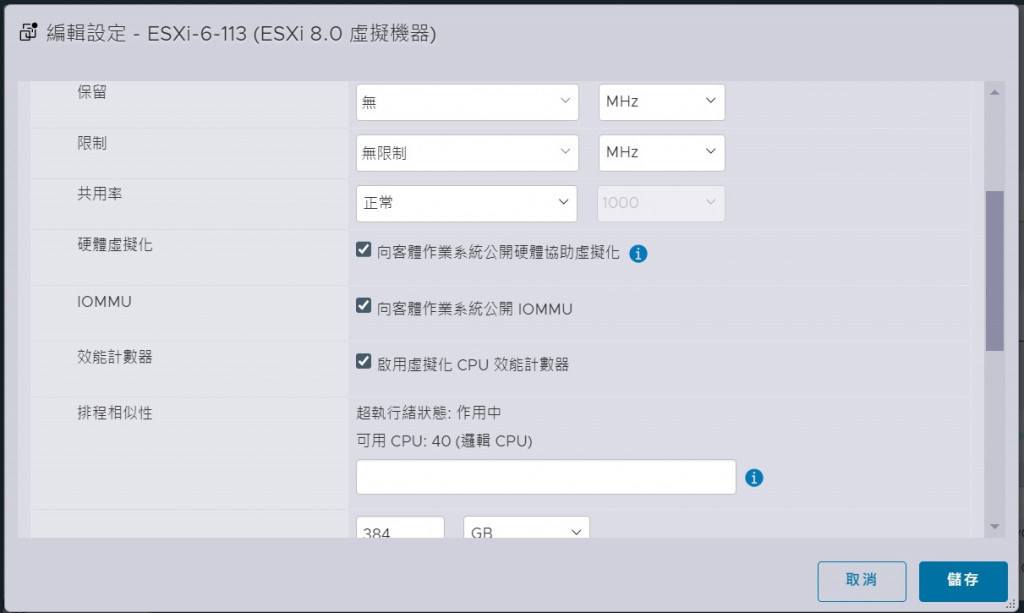The image size is (1024, 613).
Task: Click the VM edit icon in dialog title
Action: 29,32
